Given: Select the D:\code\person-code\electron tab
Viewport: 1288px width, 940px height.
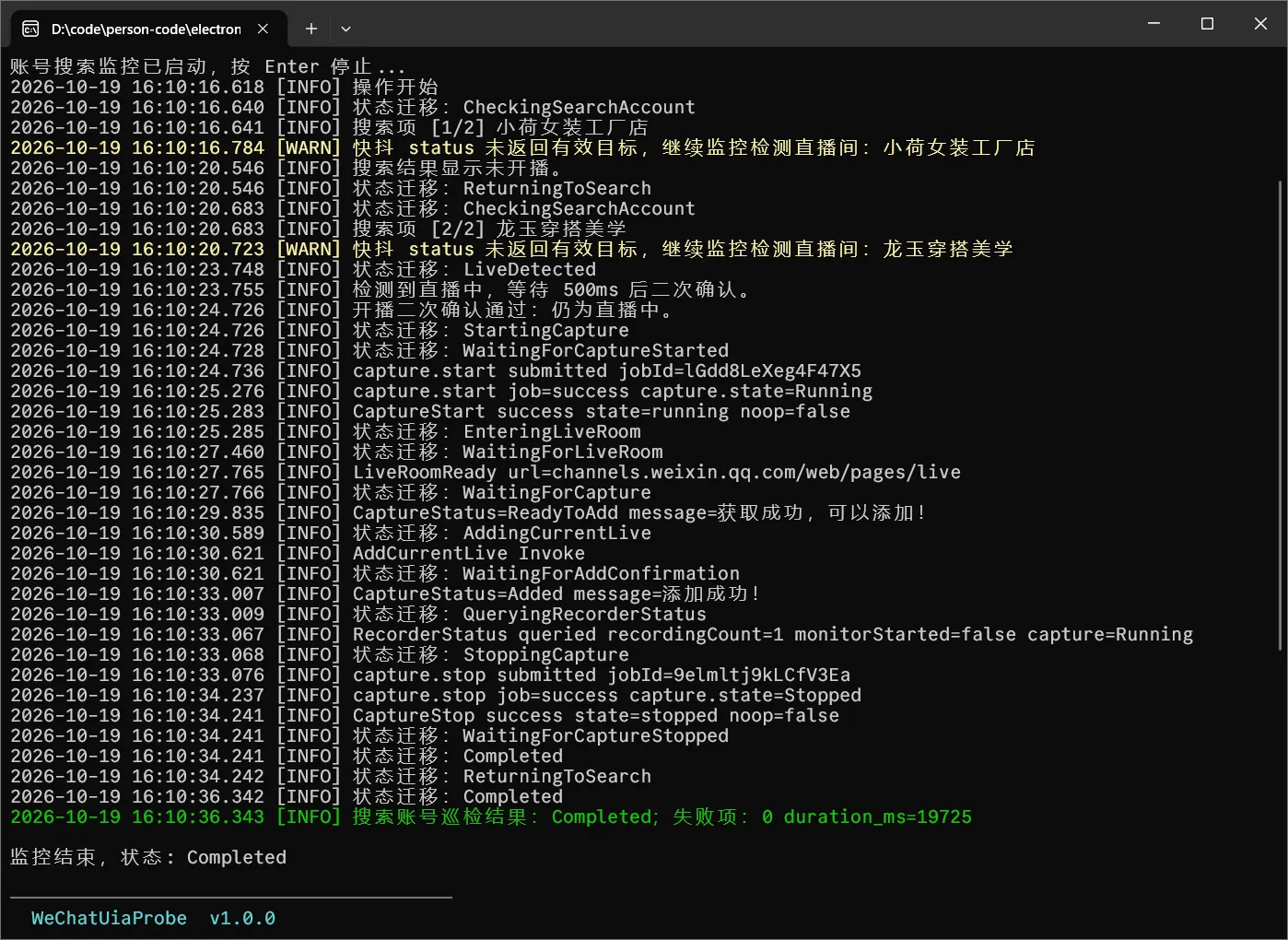Looking at the screenshot, I should pos(148,29).
